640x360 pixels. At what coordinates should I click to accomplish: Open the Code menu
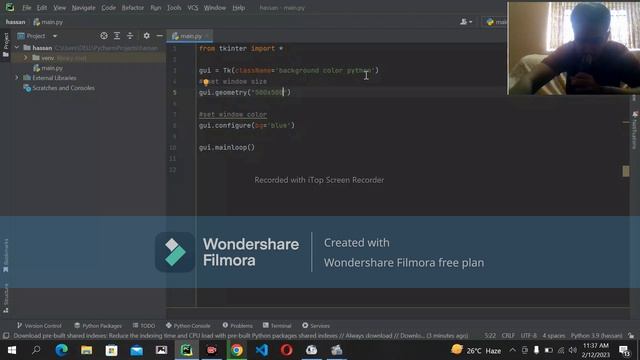tap(108, 8)
